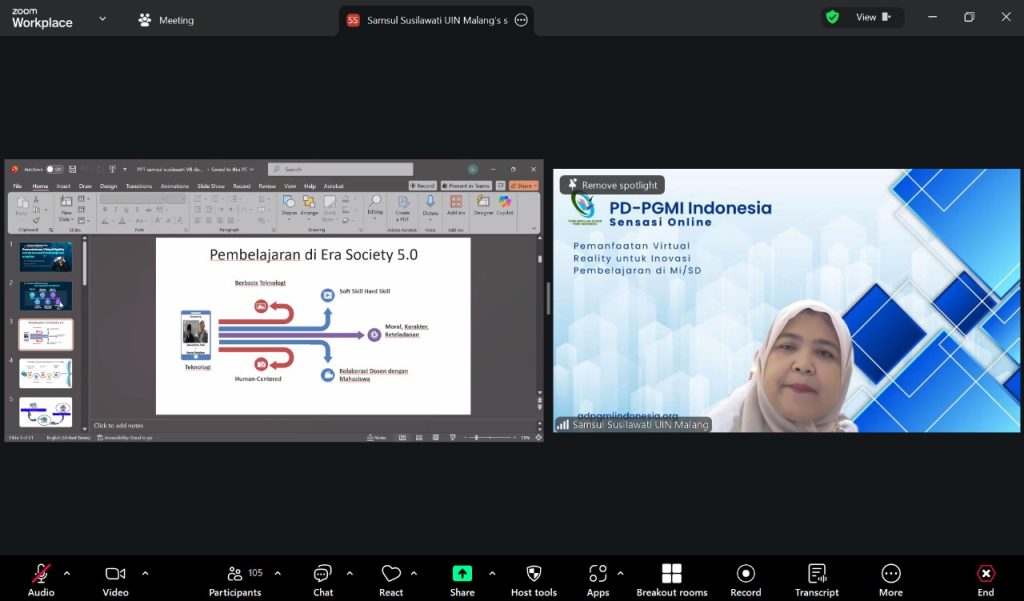Screen dimensions: 1024x601
Task: Select Samsul Susilawati's shared screen tab
Action: (436, 20)
